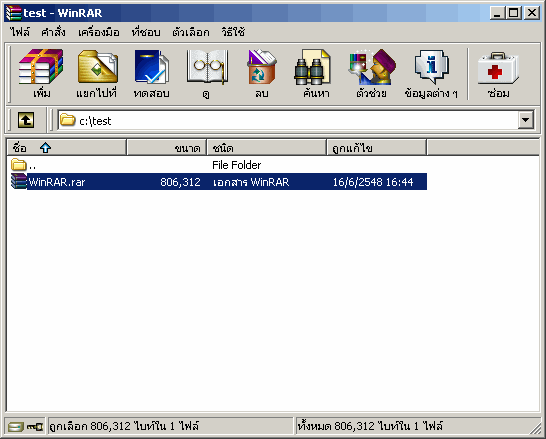The image size is (546, 439).
Task: Go up one folder level button
Action: [26, 120]
